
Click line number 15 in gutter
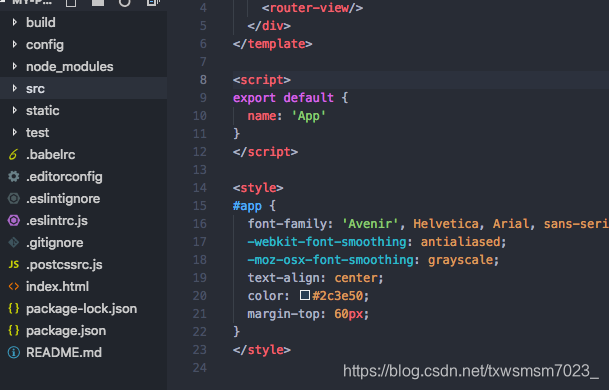pos(200,206)
